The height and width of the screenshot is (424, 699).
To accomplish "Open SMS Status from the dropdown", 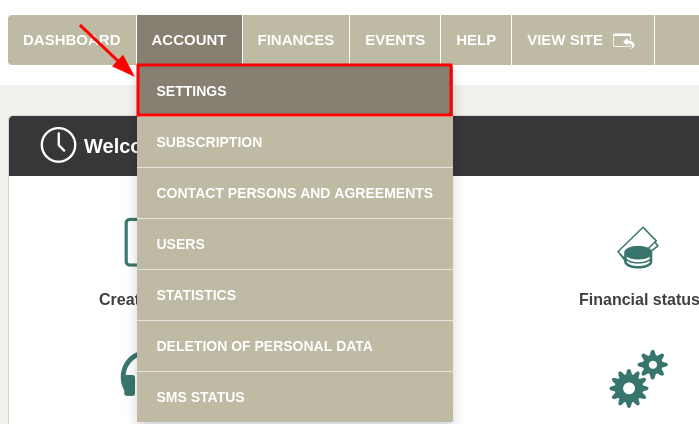I will pyautogui.click(x=294, y=397).
